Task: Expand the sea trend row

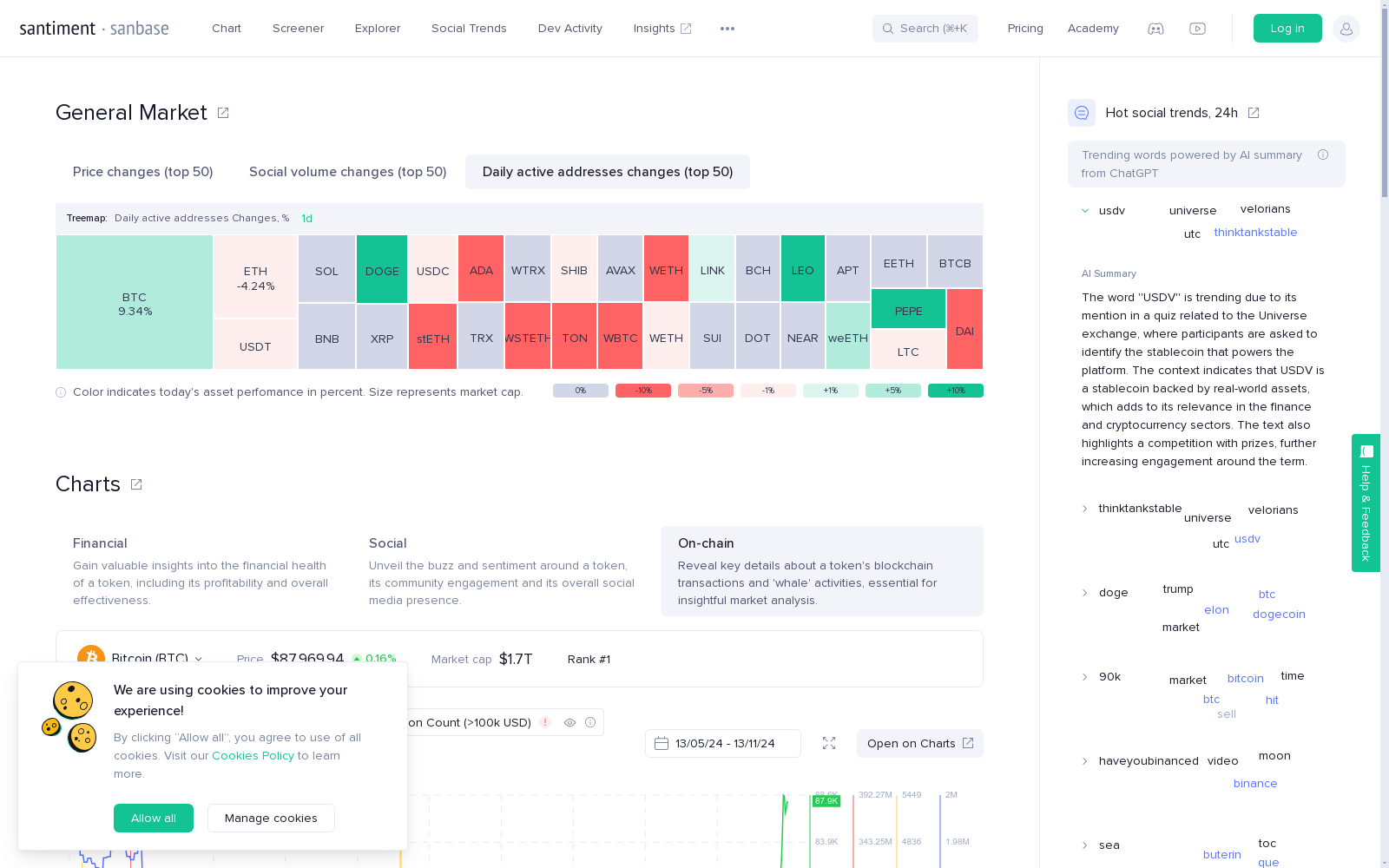Action: pos(1085,845)
